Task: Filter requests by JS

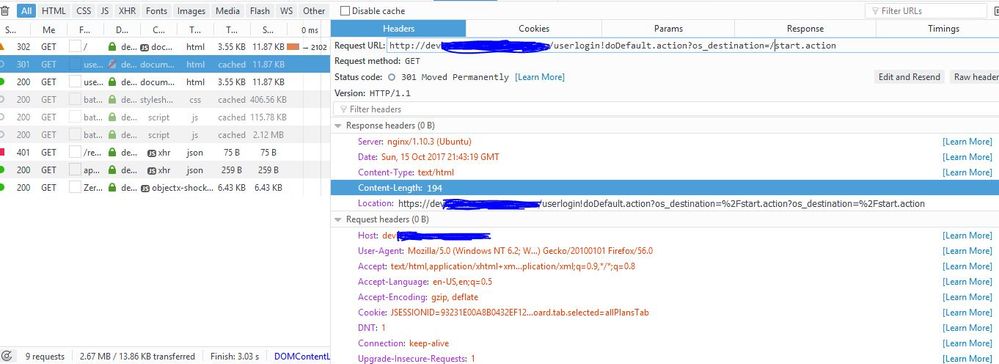Action: [x=104, y=11]
